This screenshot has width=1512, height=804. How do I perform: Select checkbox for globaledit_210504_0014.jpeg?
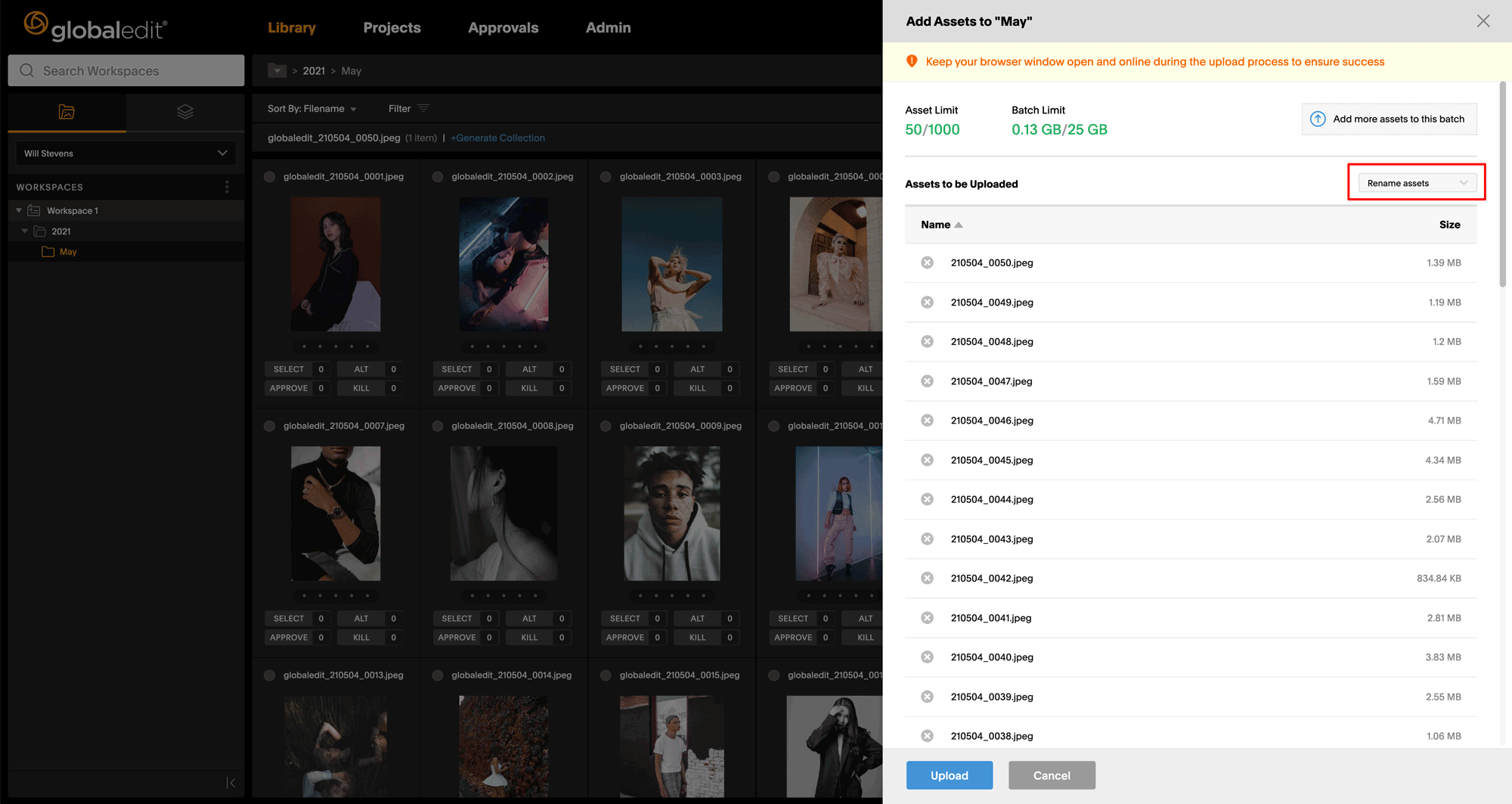pos(438,675)
